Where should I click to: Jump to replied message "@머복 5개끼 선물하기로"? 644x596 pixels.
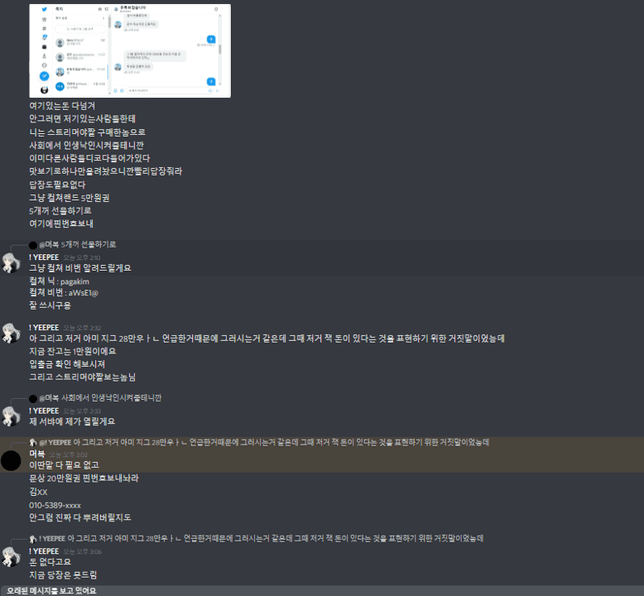click(x=78, y=245)
